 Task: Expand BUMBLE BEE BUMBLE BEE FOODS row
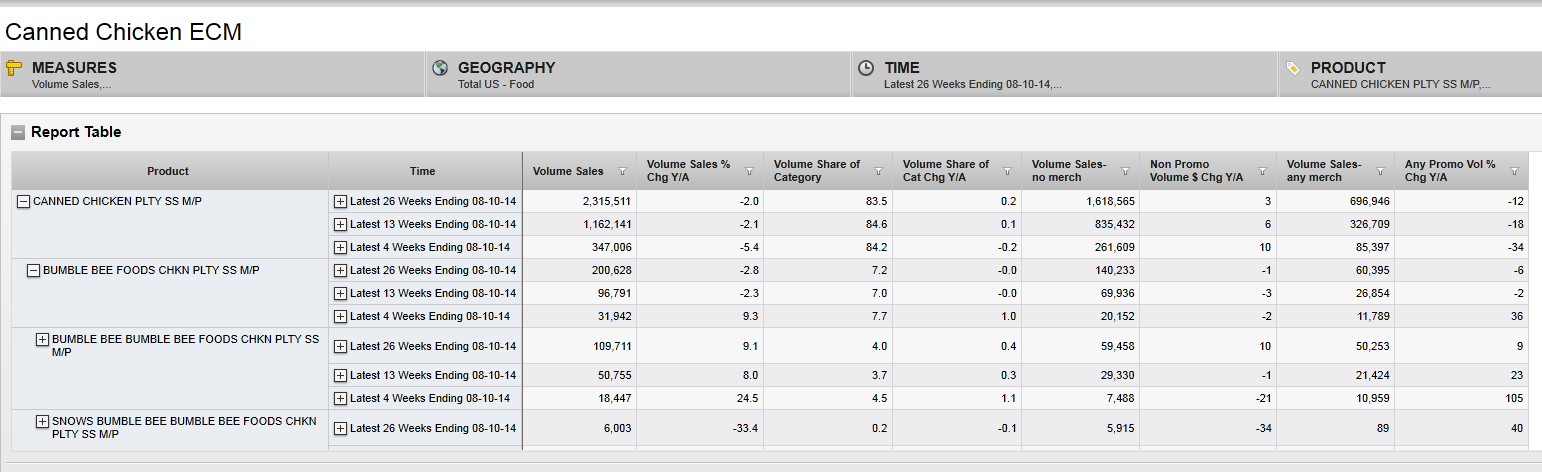pos(42,340)
